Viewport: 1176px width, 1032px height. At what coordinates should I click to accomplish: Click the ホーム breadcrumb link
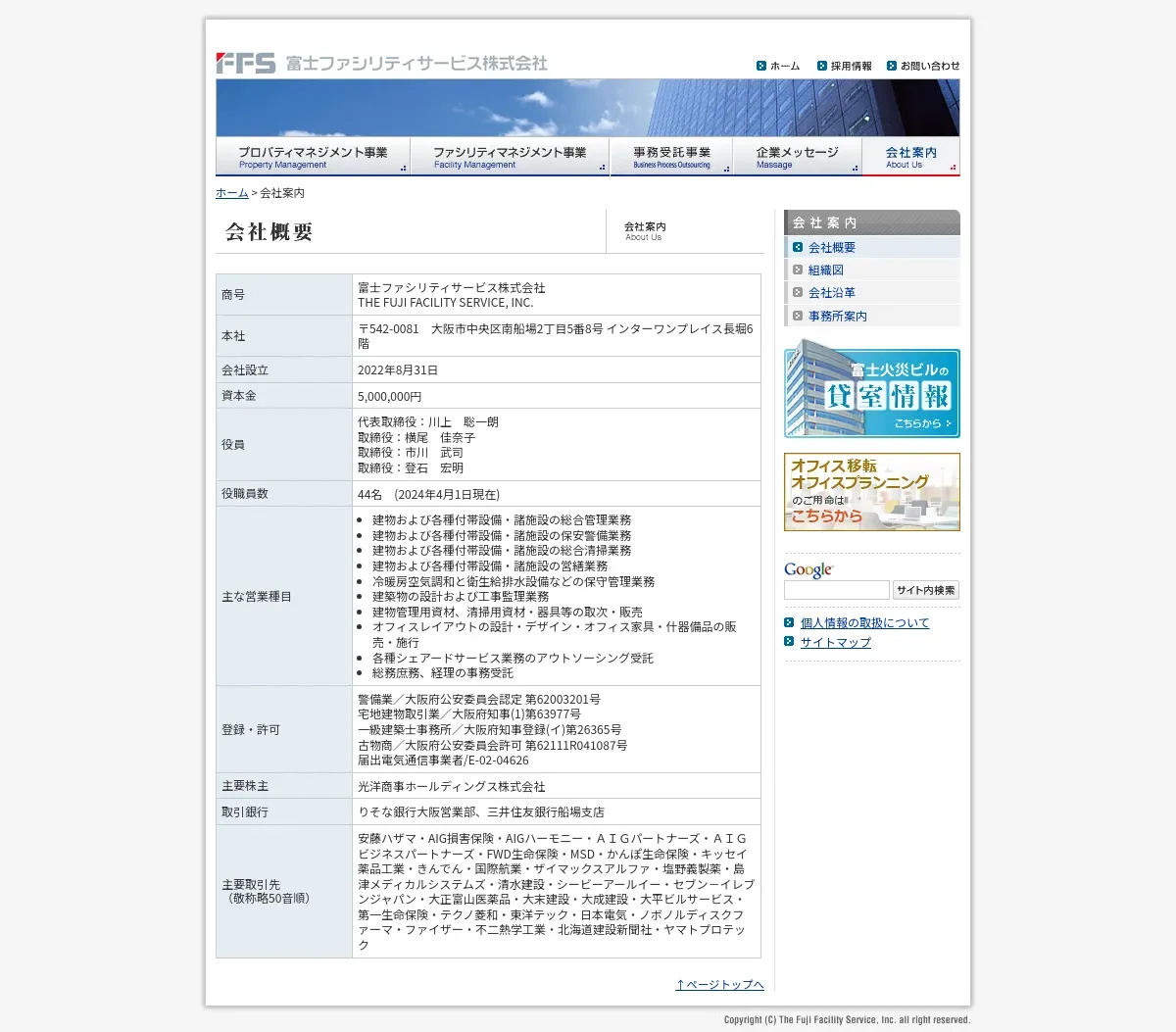(x=232, y=193)
